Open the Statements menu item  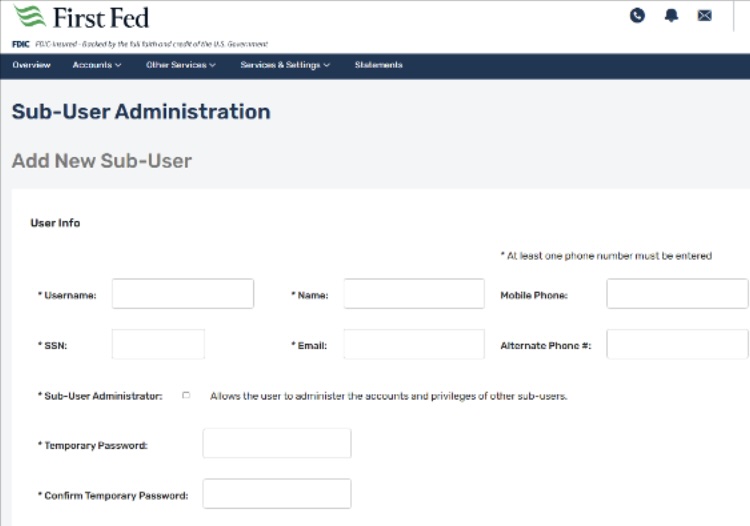point(378,65)
